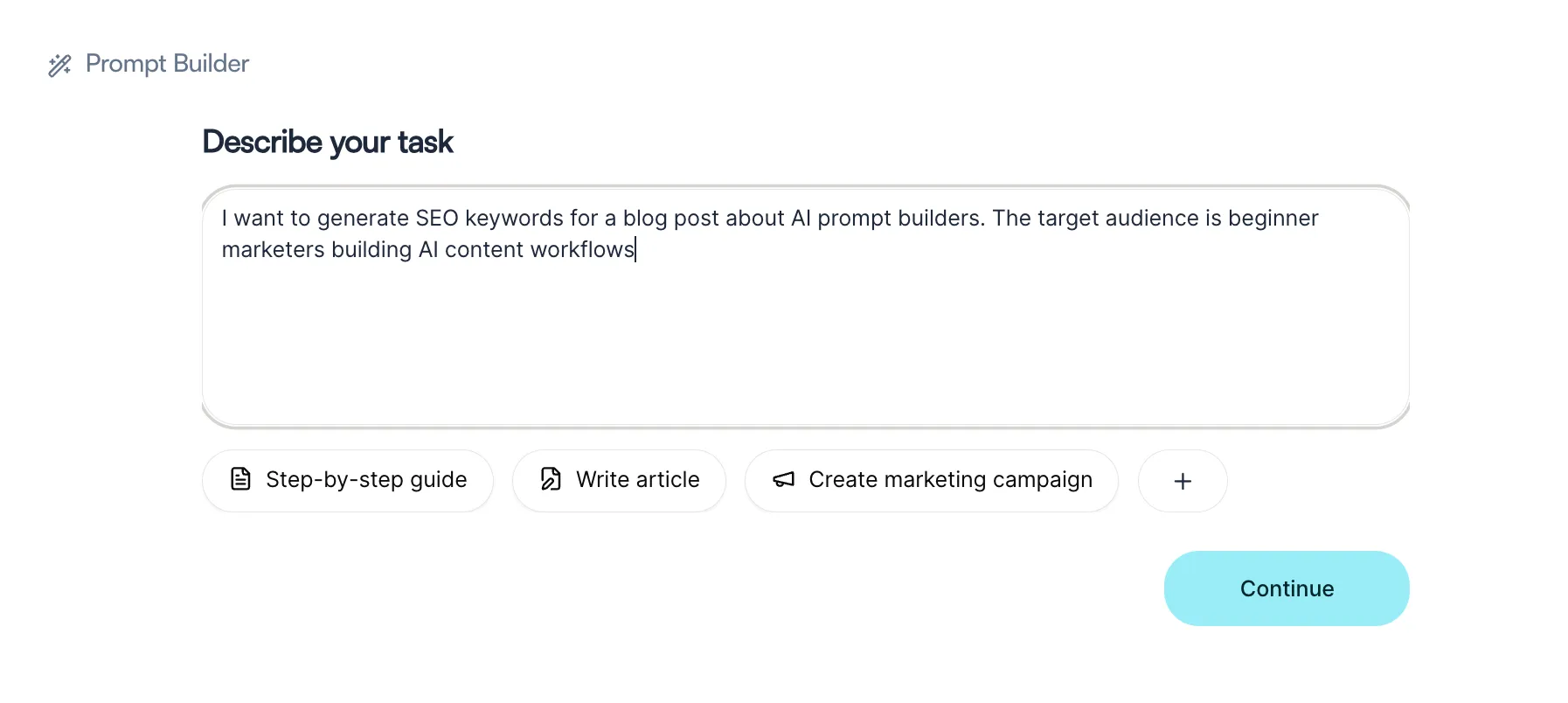This screenshot has height=703, width=1568.
Task: Click the Continue button
Action: point(1287,588)
